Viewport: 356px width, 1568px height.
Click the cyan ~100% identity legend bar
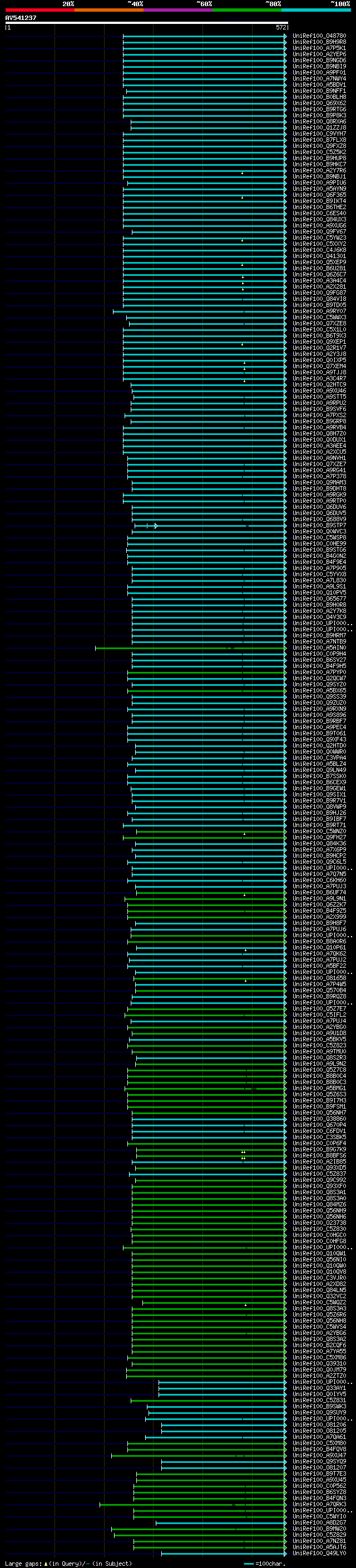click(x=317, y=10)
